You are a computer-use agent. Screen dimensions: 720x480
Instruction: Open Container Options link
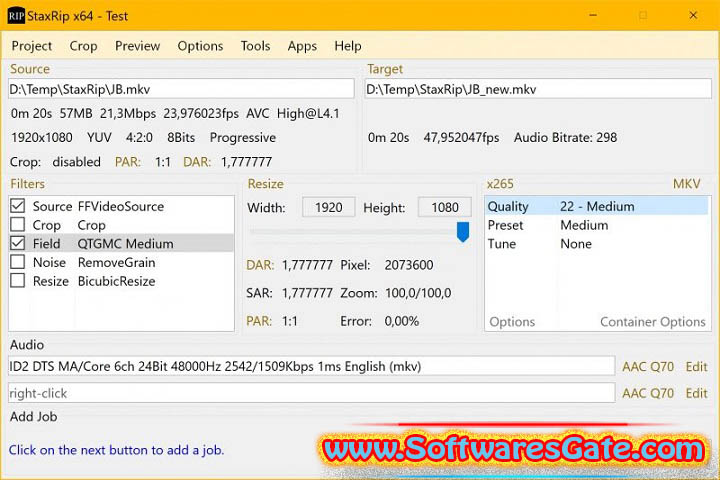652,322
